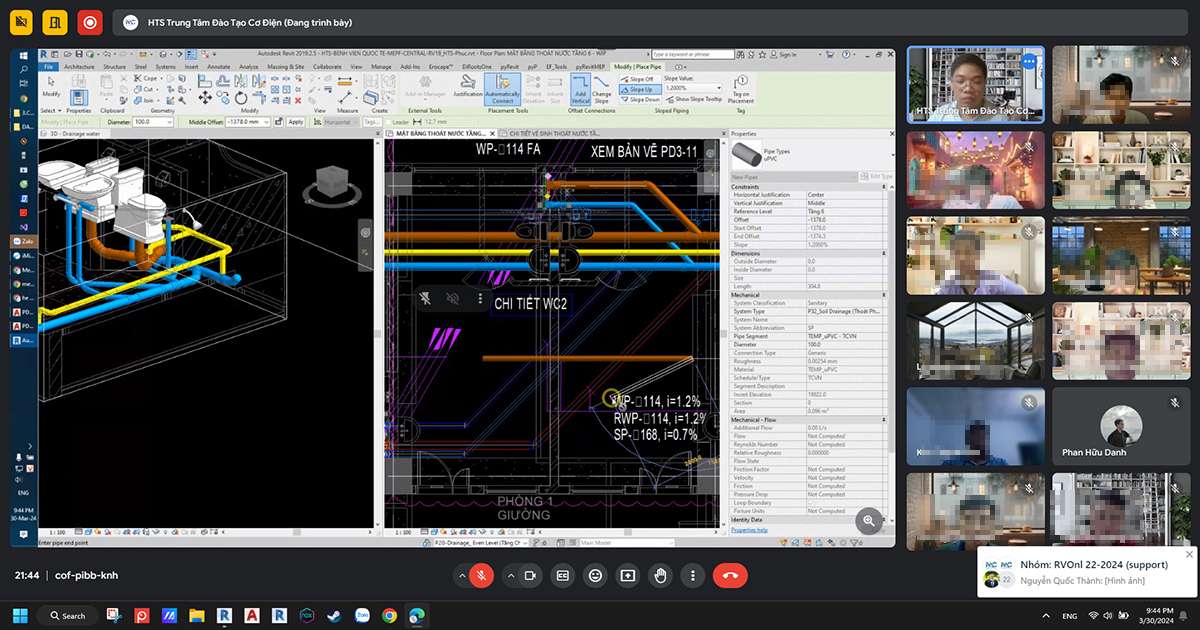Open the Properties help link
This screenshot has width=1200, height=630.
(749, 530)
